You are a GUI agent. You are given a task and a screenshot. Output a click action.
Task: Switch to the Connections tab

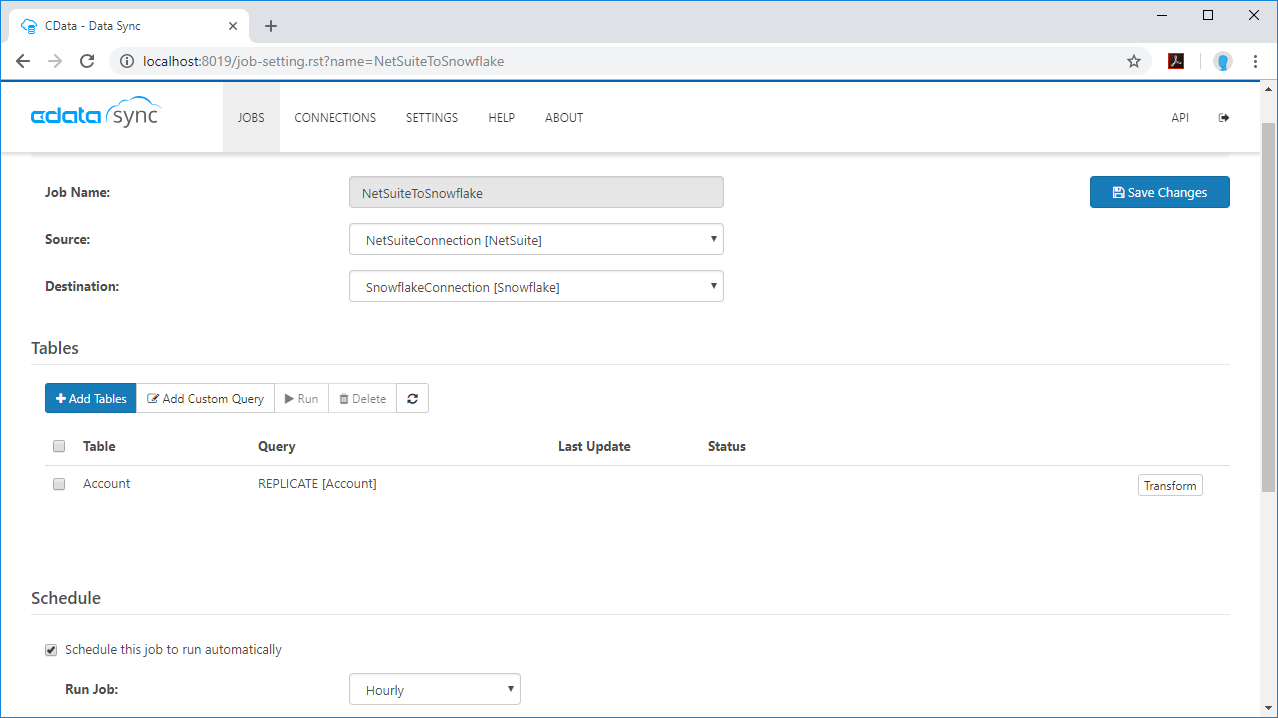pyautogui.click(x=335, y=118)
